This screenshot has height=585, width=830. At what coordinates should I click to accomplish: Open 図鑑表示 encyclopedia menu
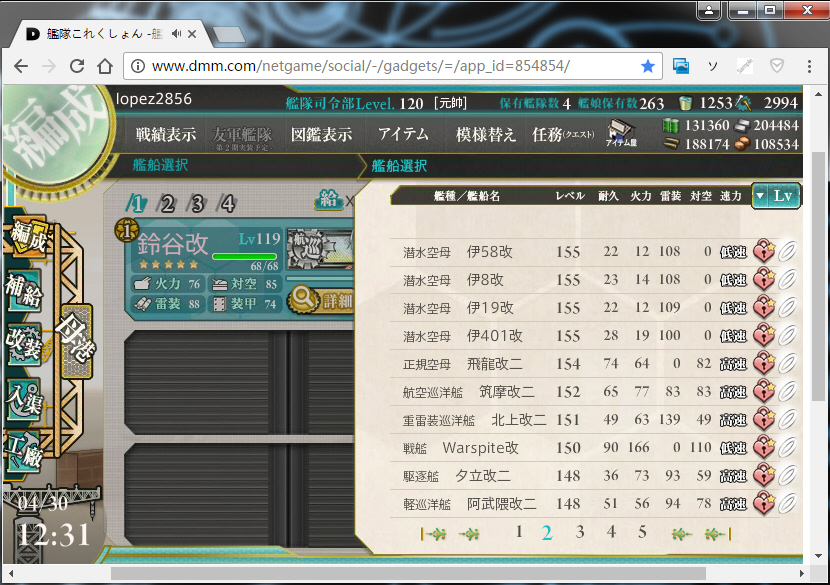click(x=322, y=134)
